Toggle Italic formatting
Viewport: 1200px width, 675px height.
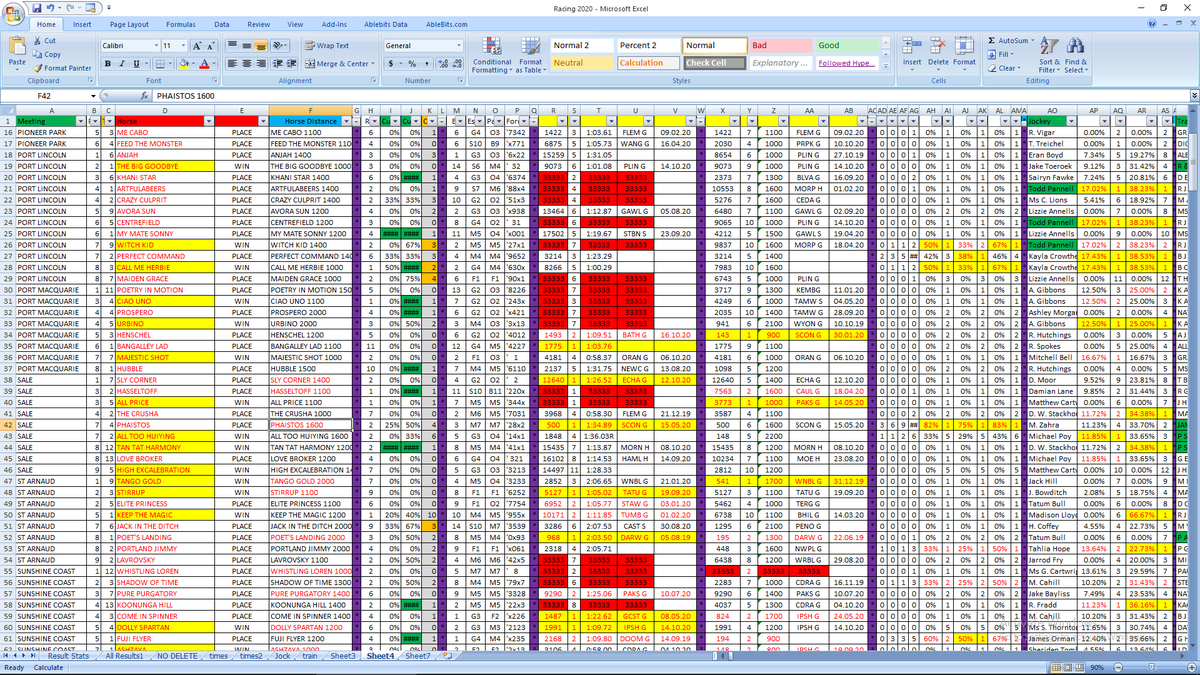(x=121, y=63)
